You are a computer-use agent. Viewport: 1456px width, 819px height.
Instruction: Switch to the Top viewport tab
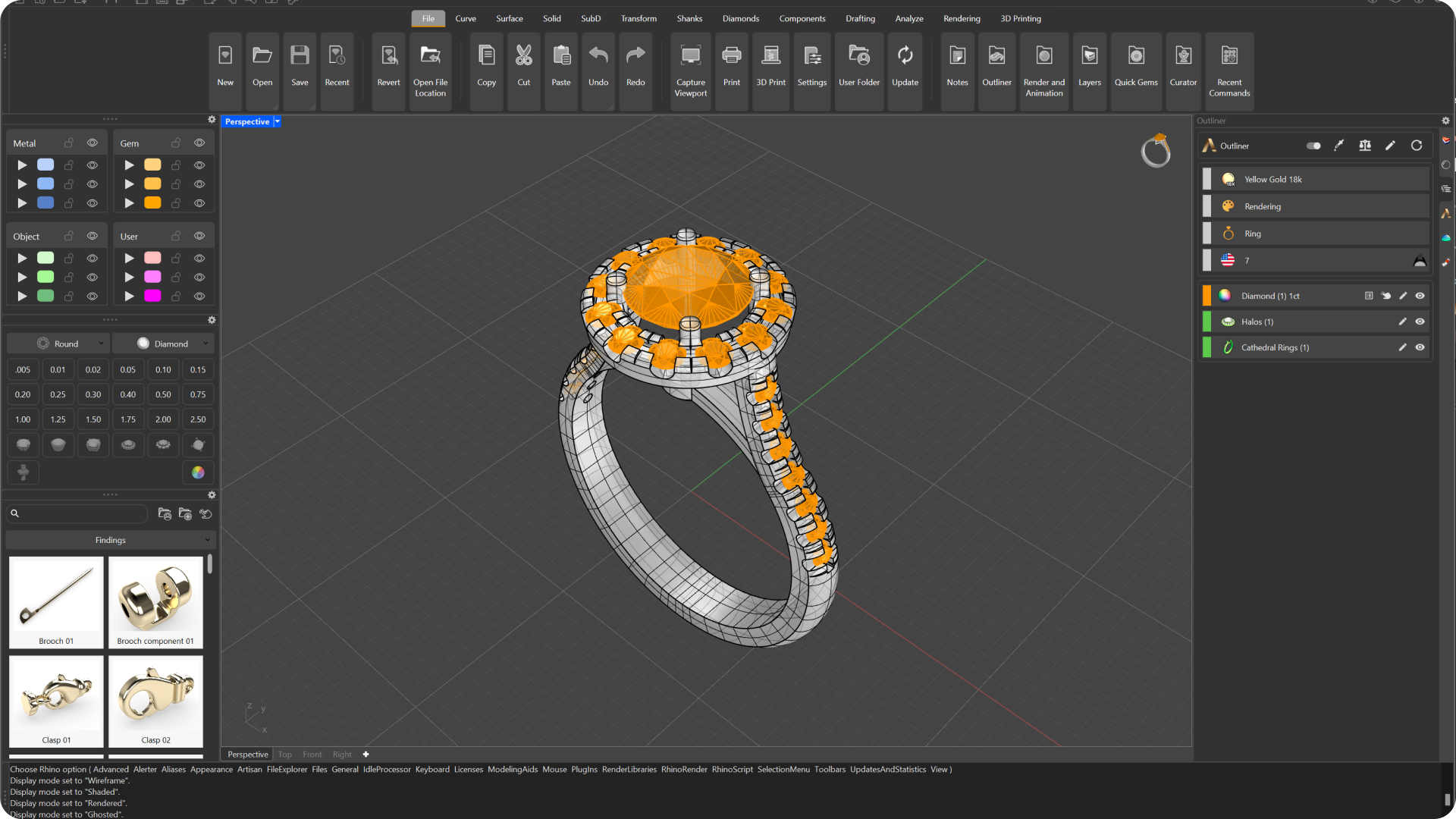coord(284,755)
